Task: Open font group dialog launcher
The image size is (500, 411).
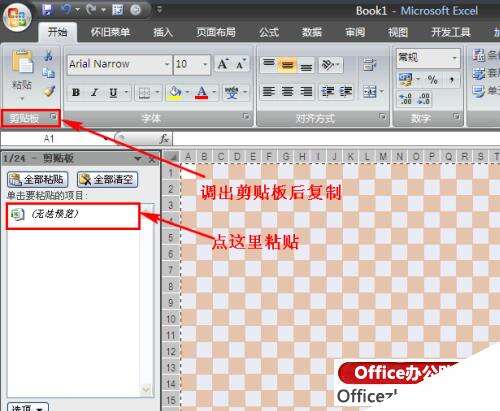Action: point(246,116)
